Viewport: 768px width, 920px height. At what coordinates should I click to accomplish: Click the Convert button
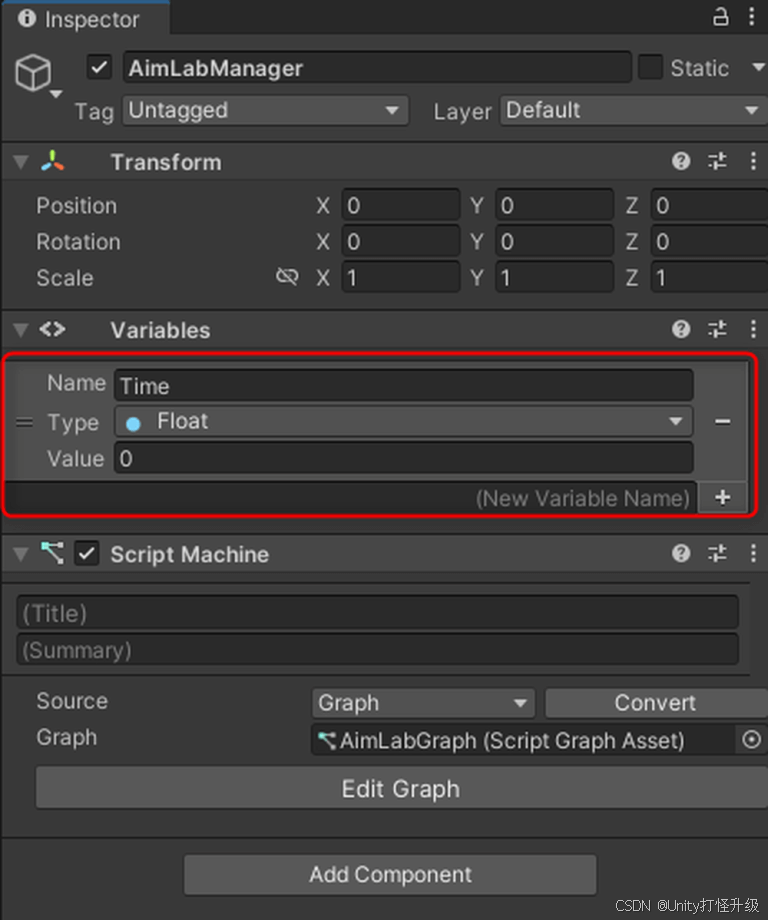(x=655, y=703)
